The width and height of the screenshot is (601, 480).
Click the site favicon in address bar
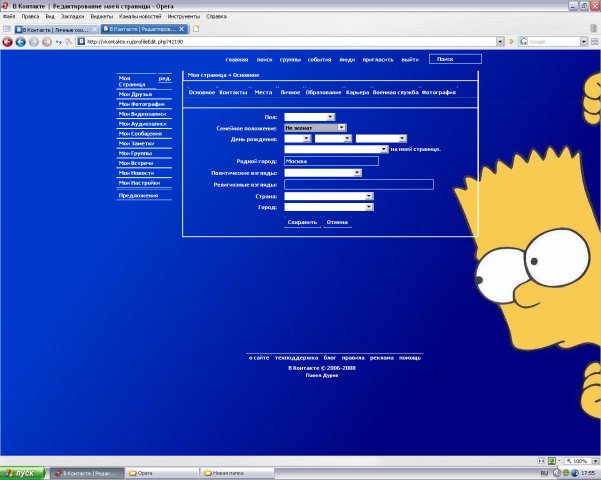click(x=81, y=41)
